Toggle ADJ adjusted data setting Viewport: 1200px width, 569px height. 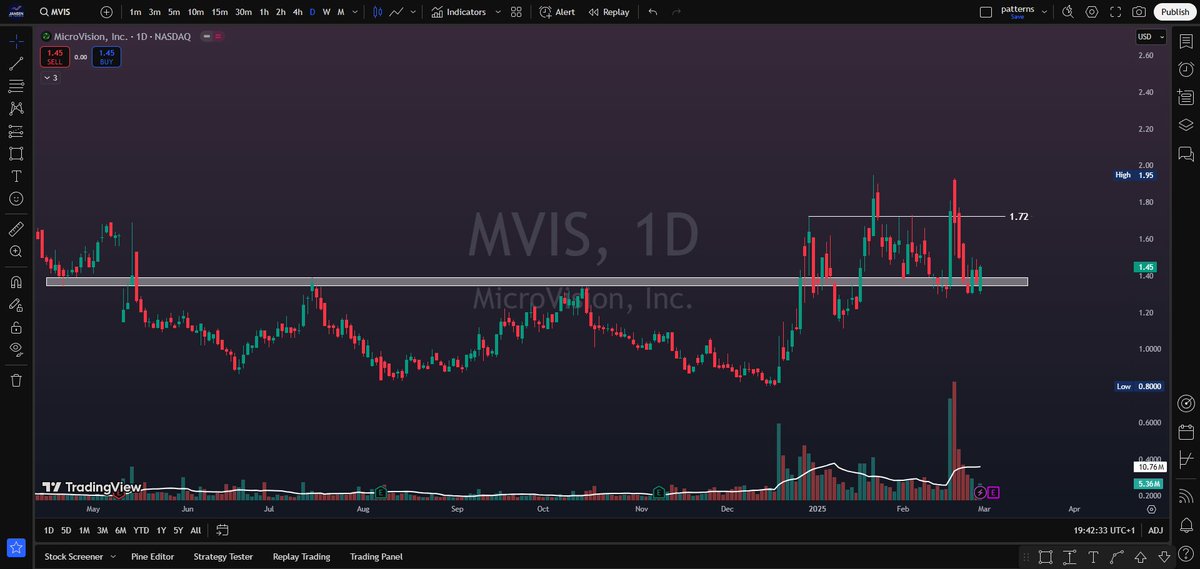[x=1155, y=530]
